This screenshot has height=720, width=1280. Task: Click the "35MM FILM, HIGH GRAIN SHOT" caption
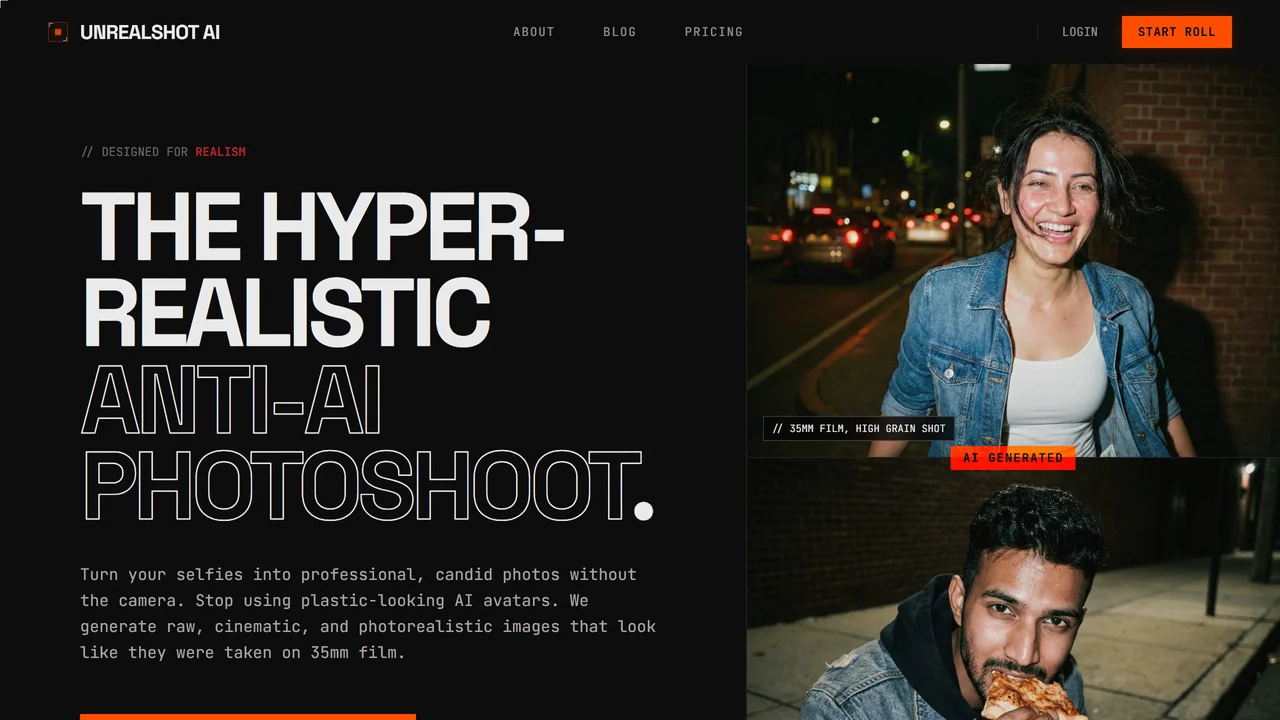coord(859,429)
